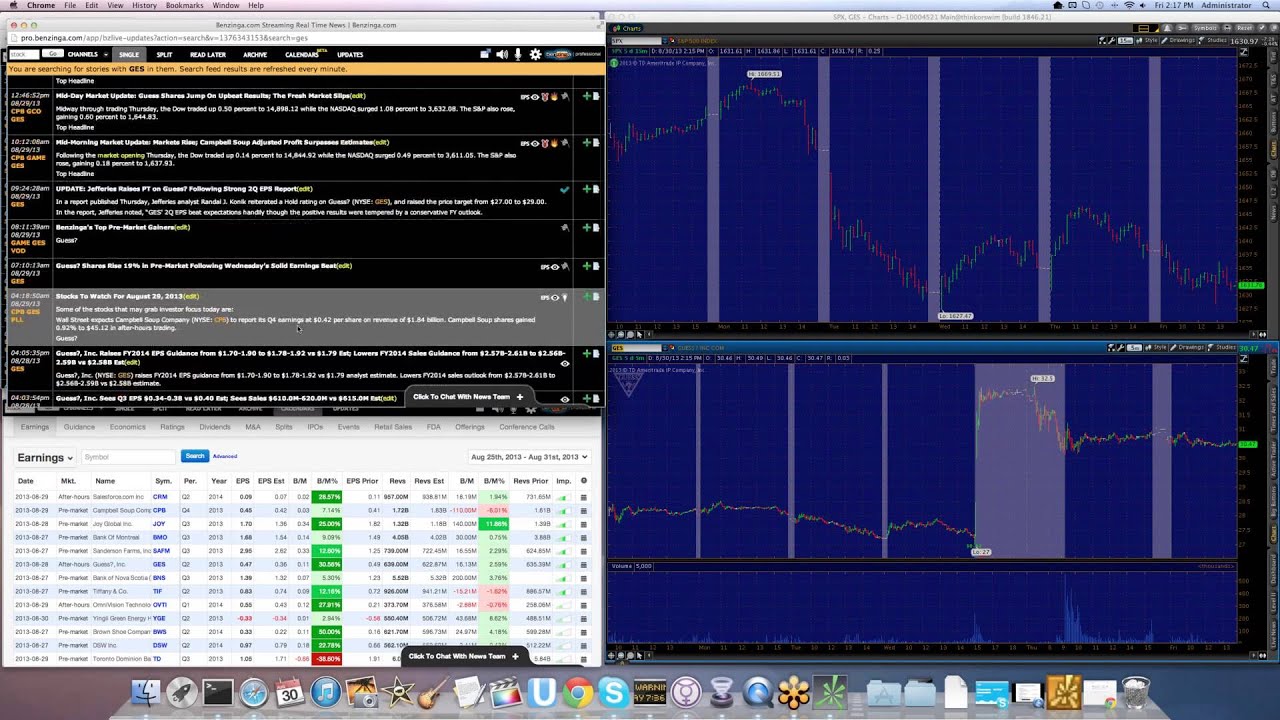Toggle eye icon on Guess? Shares Rise story
Screen dimensions: 1280x720
[x=555, y=267]
